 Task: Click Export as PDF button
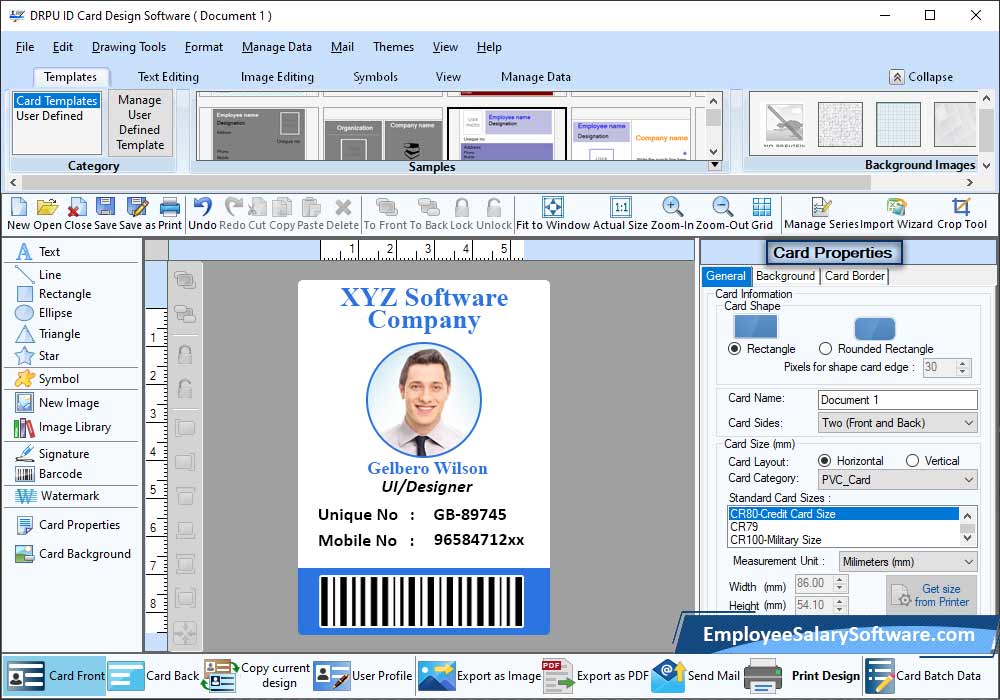point(596,676)
